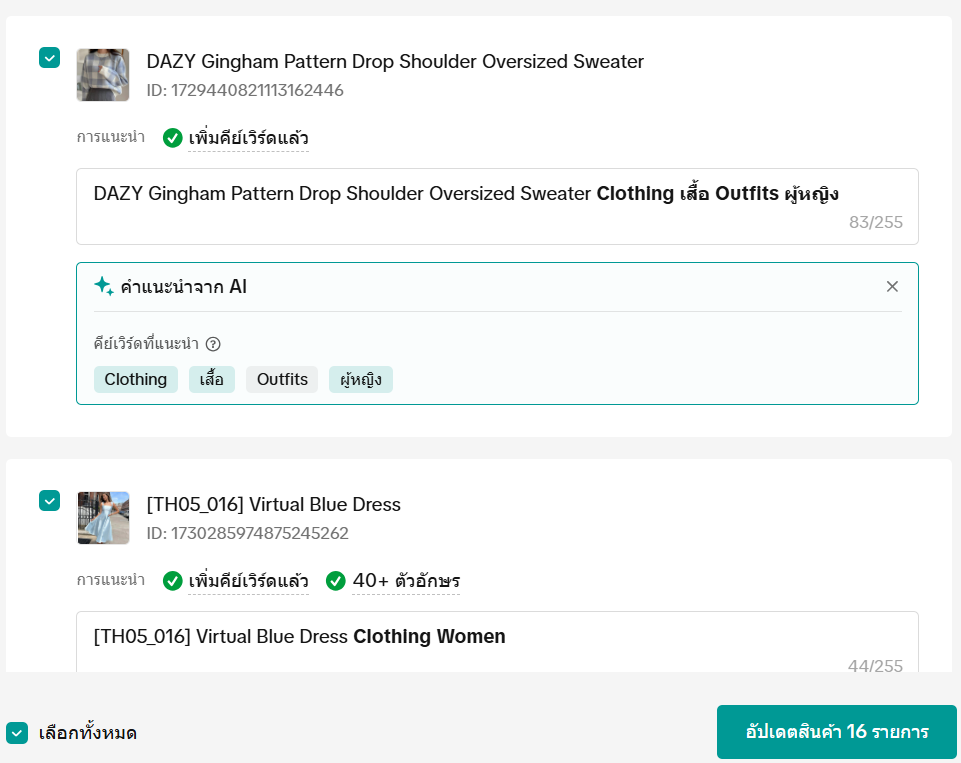This screenshot has width=961, height=763.
Task: Click the help icon next to suggested keywords
Action: [213, 344]
